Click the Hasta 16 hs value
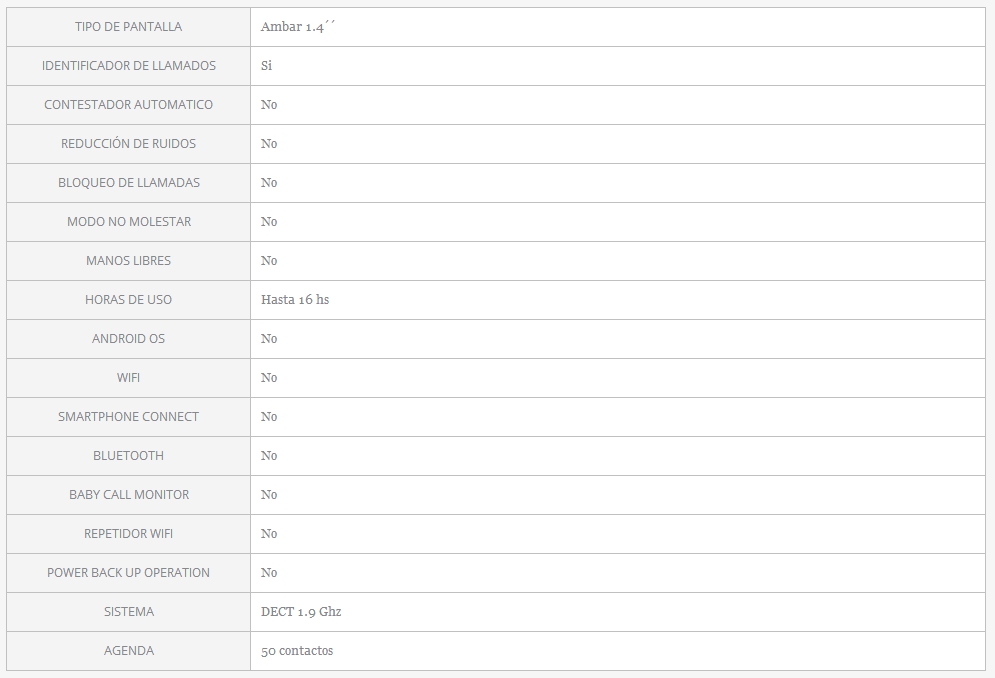Image resolution: width=995 pixels, height=678 pixels. coord(295,300)
